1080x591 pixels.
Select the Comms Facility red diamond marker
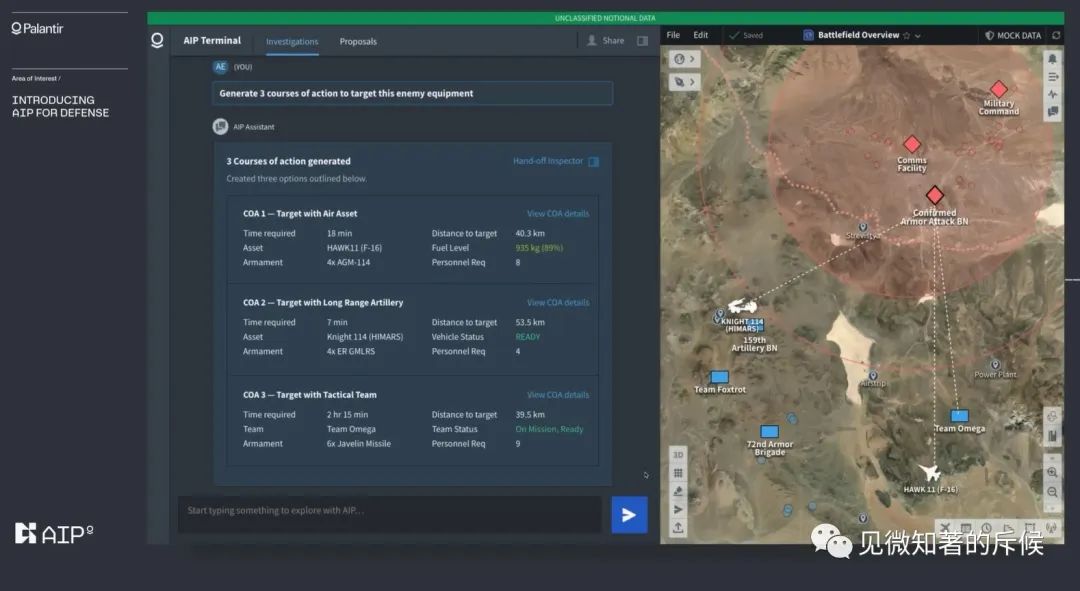[912, 144]
